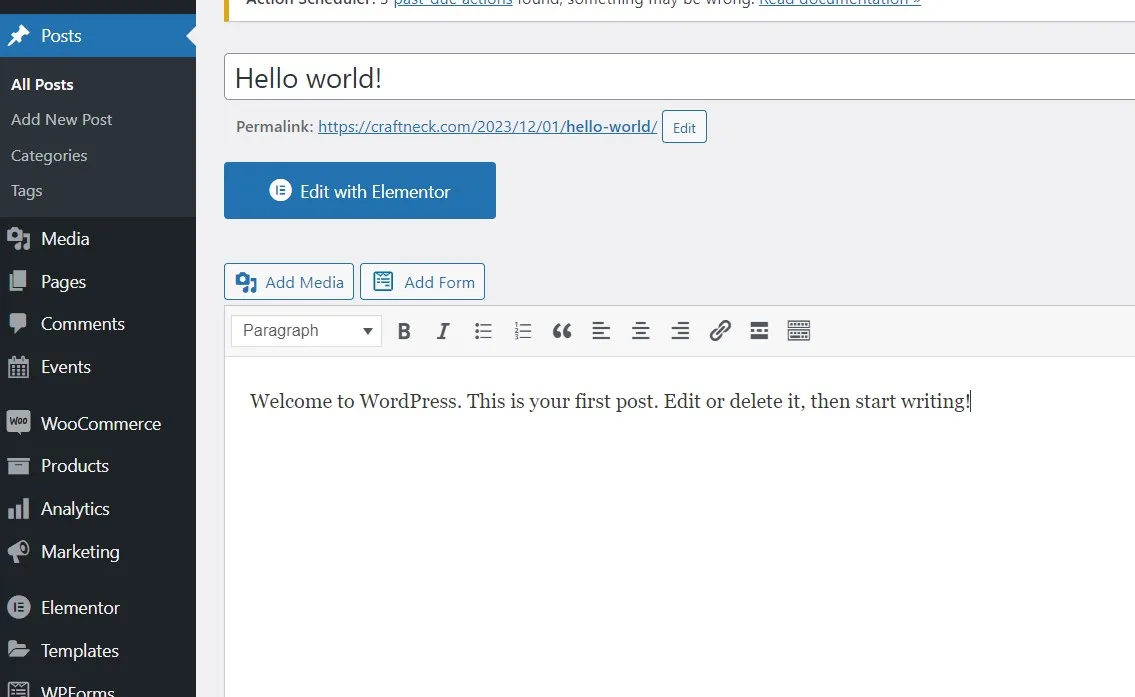The image size is (1135, 697).
Task: Click the Products box icon
Action: pos(19,466)
